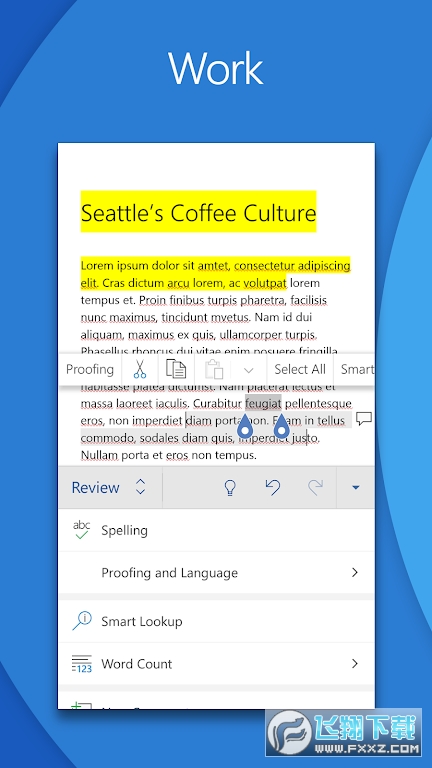Open the Tell Me lightbulb icon
Screen dimensions: 432x768
230,488
